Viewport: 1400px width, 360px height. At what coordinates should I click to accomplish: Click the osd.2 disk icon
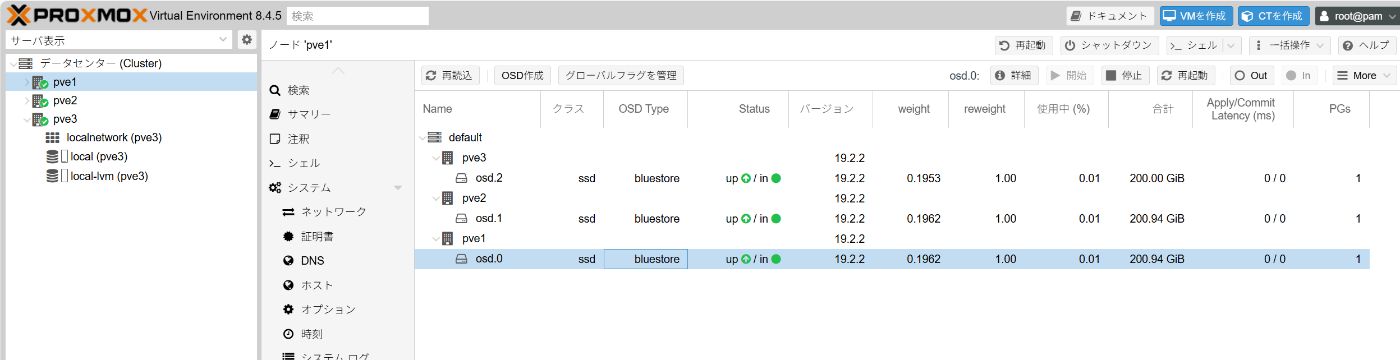(x=462, y=178)
